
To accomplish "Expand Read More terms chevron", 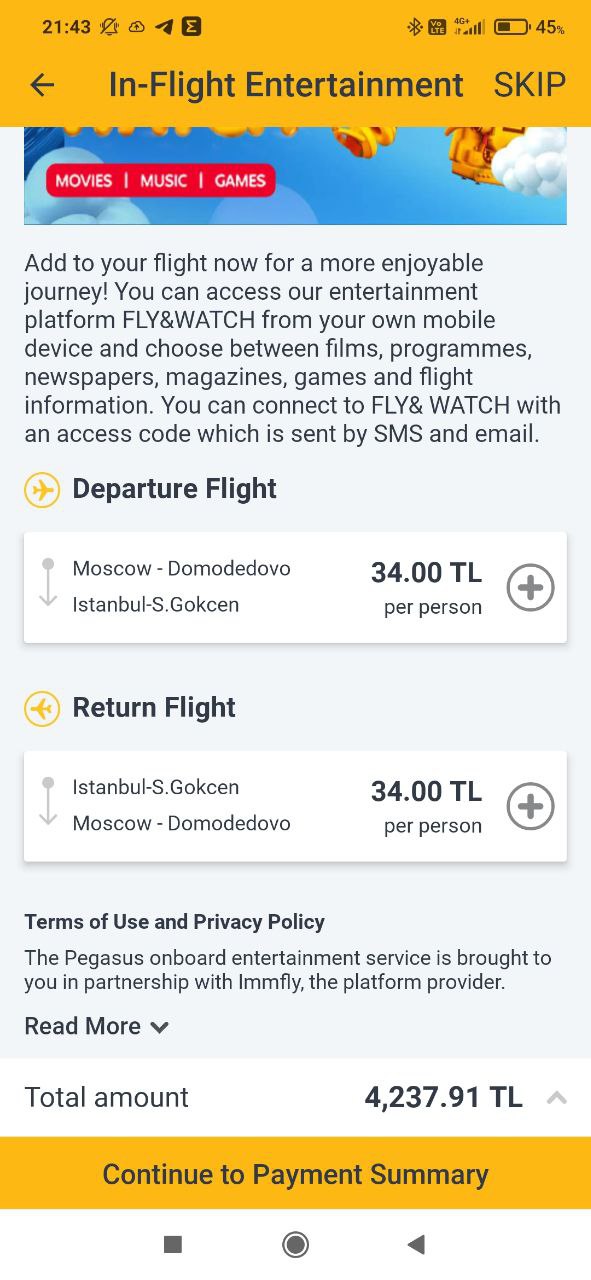I will tap(159, 1027).
